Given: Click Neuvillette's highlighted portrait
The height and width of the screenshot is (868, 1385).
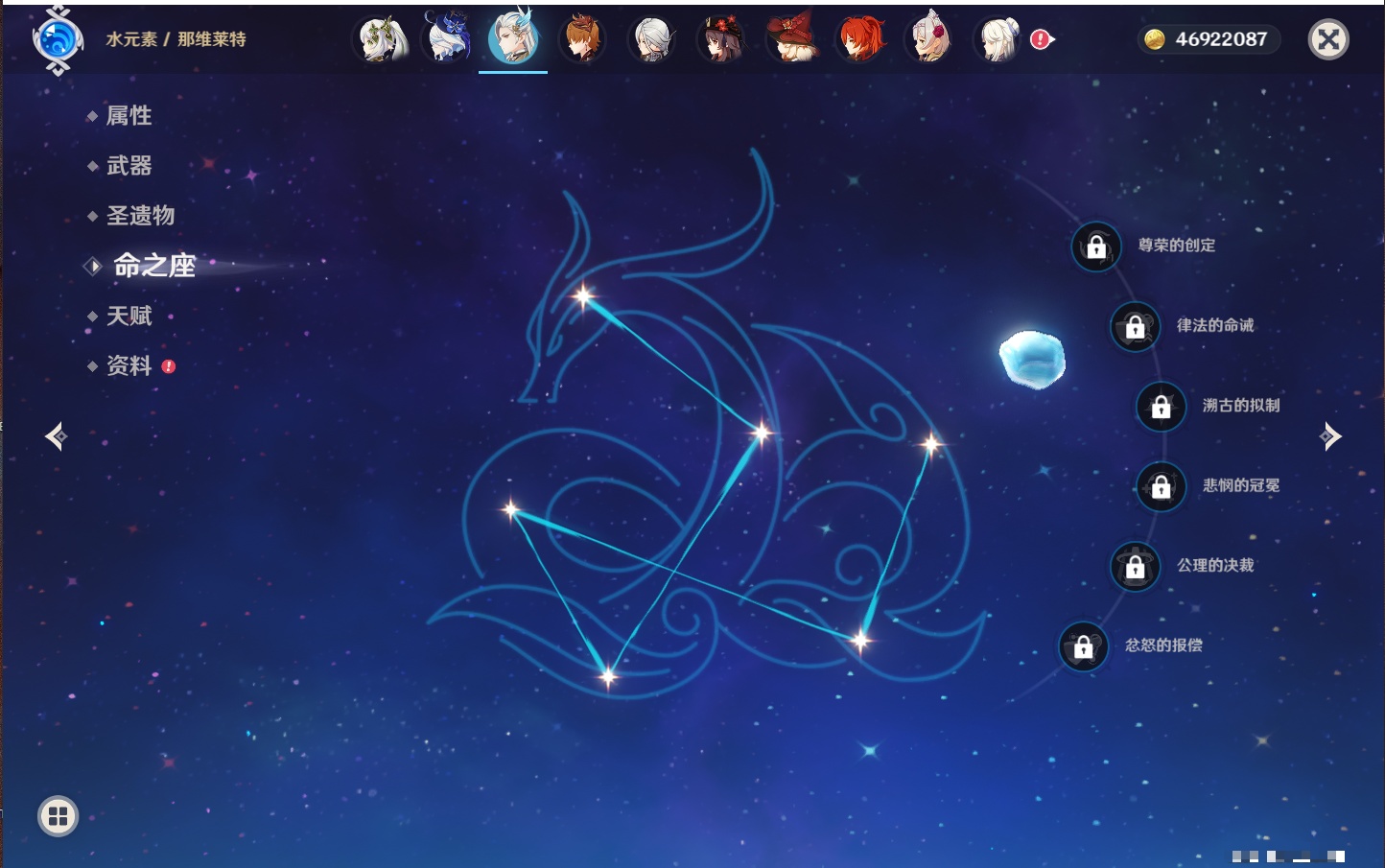Looking at the screenshot, I should [x=513, y=38].
